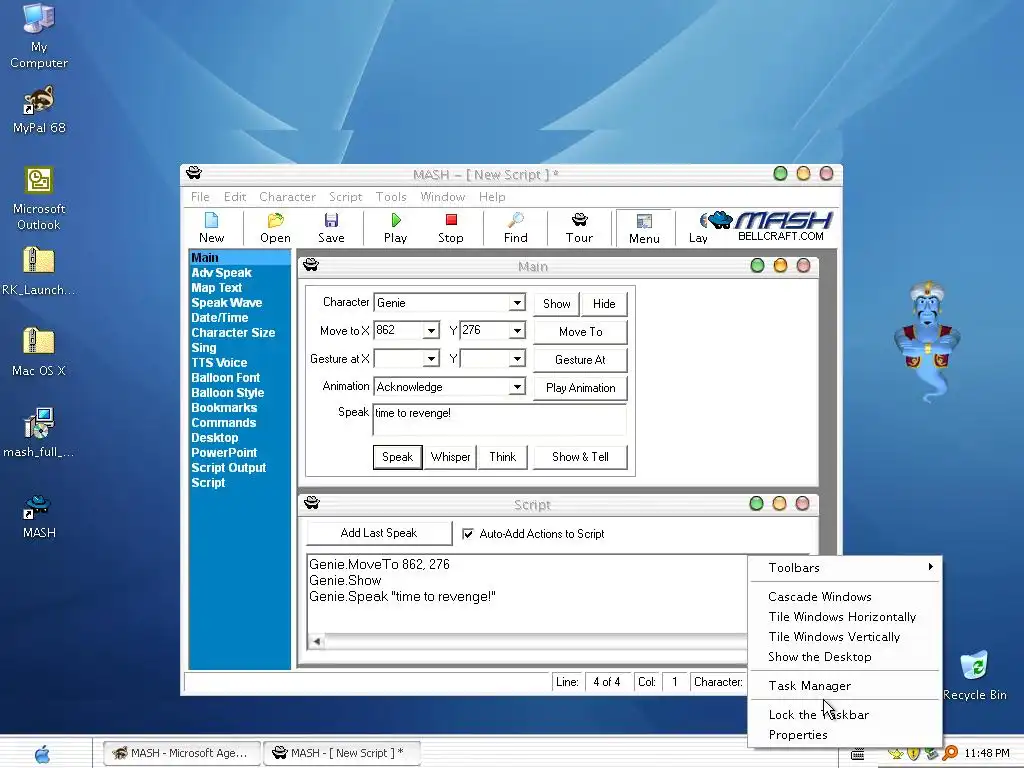Expand the Move to Y dropdown
This screenshot has width=1024, height=768.
517,330
